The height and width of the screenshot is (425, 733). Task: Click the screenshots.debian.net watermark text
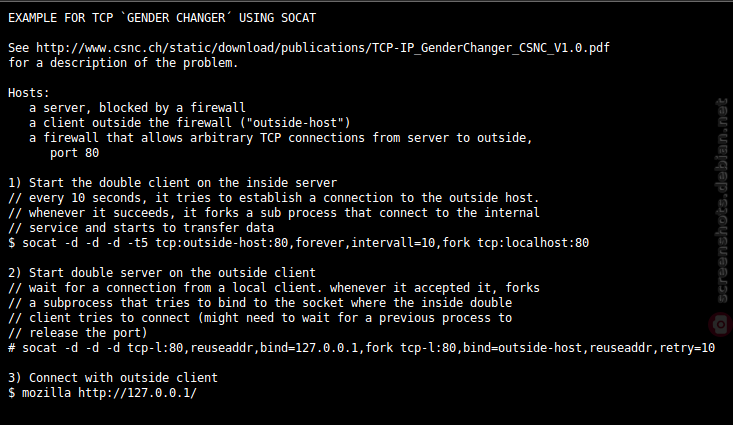coord(722,200)
